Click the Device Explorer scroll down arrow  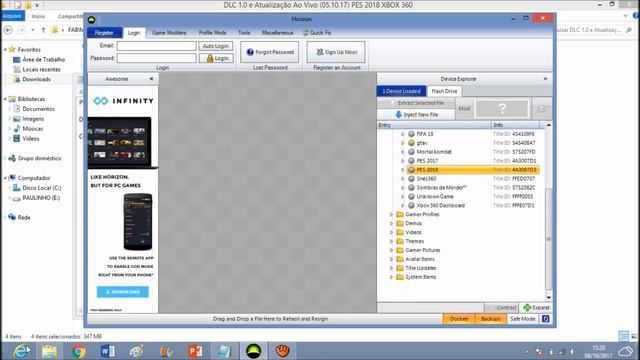click(549, 298)
